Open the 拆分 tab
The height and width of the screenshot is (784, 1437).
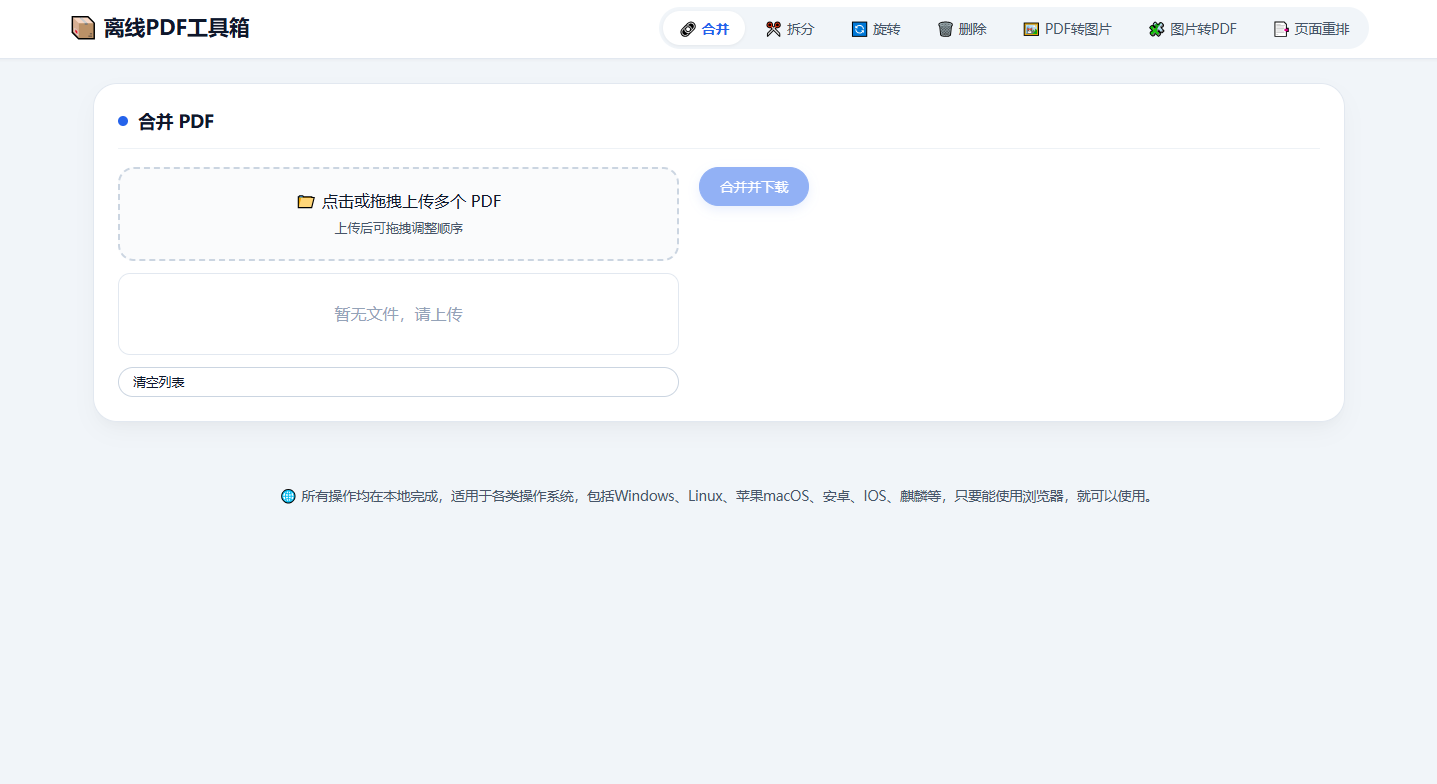(x=790, y=29)
